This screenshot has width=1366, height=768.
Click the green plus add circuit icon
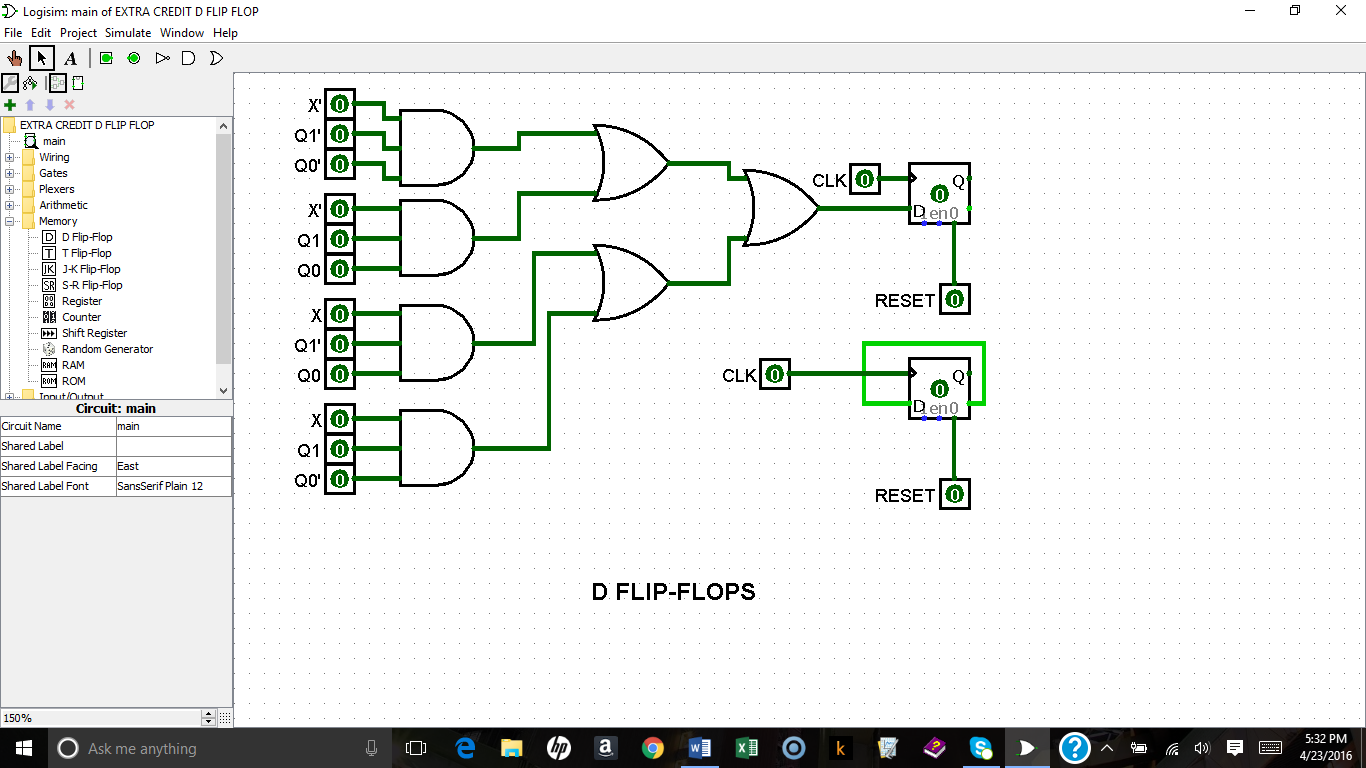[x=10, y=104]
